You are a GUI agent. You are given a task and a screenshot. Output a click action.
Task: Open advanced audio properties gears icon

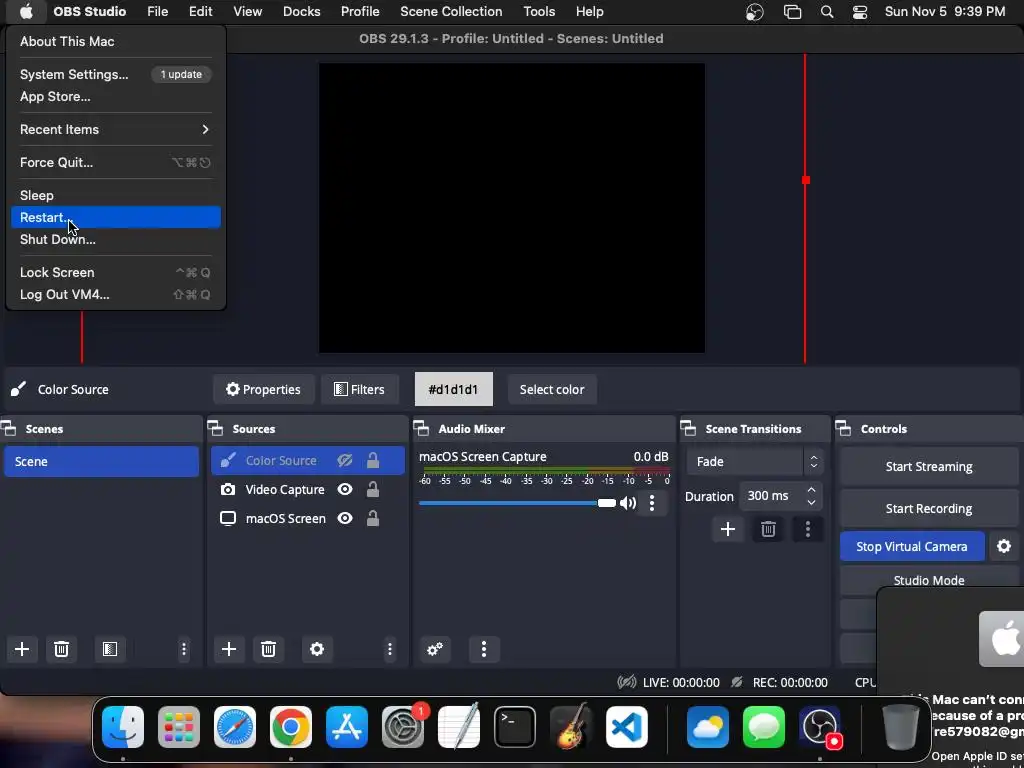pos(435,649)
